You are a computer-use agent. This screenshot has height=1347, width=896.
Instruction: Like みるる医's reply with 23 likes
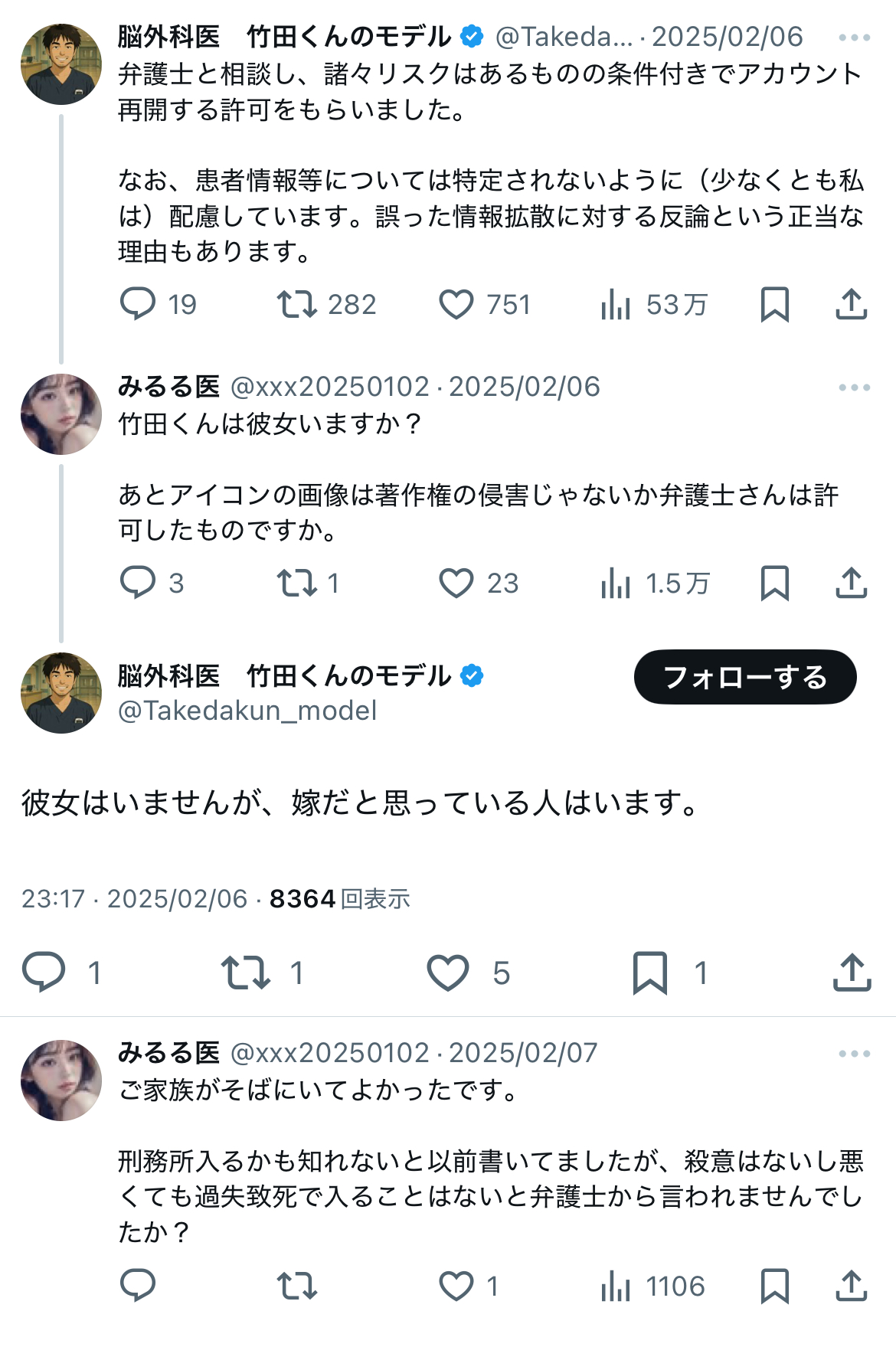click(456, 583)
